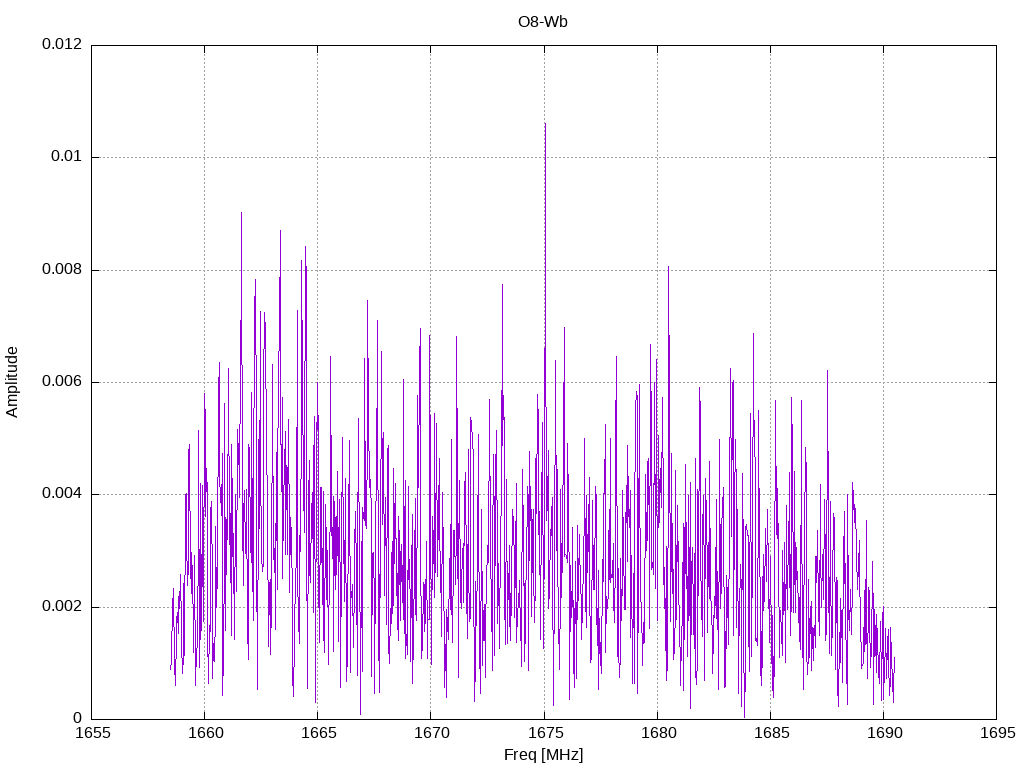Click y-axis tick value 0.006
The width and height of the screenshot is (1024, 768).
pyautogui.click(x=62, y=381)
